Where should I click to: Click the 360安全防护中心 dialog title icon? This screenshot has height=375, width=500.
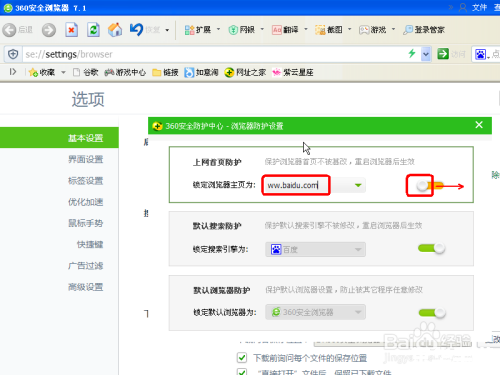pyautogui.click(x=157, y=126)
